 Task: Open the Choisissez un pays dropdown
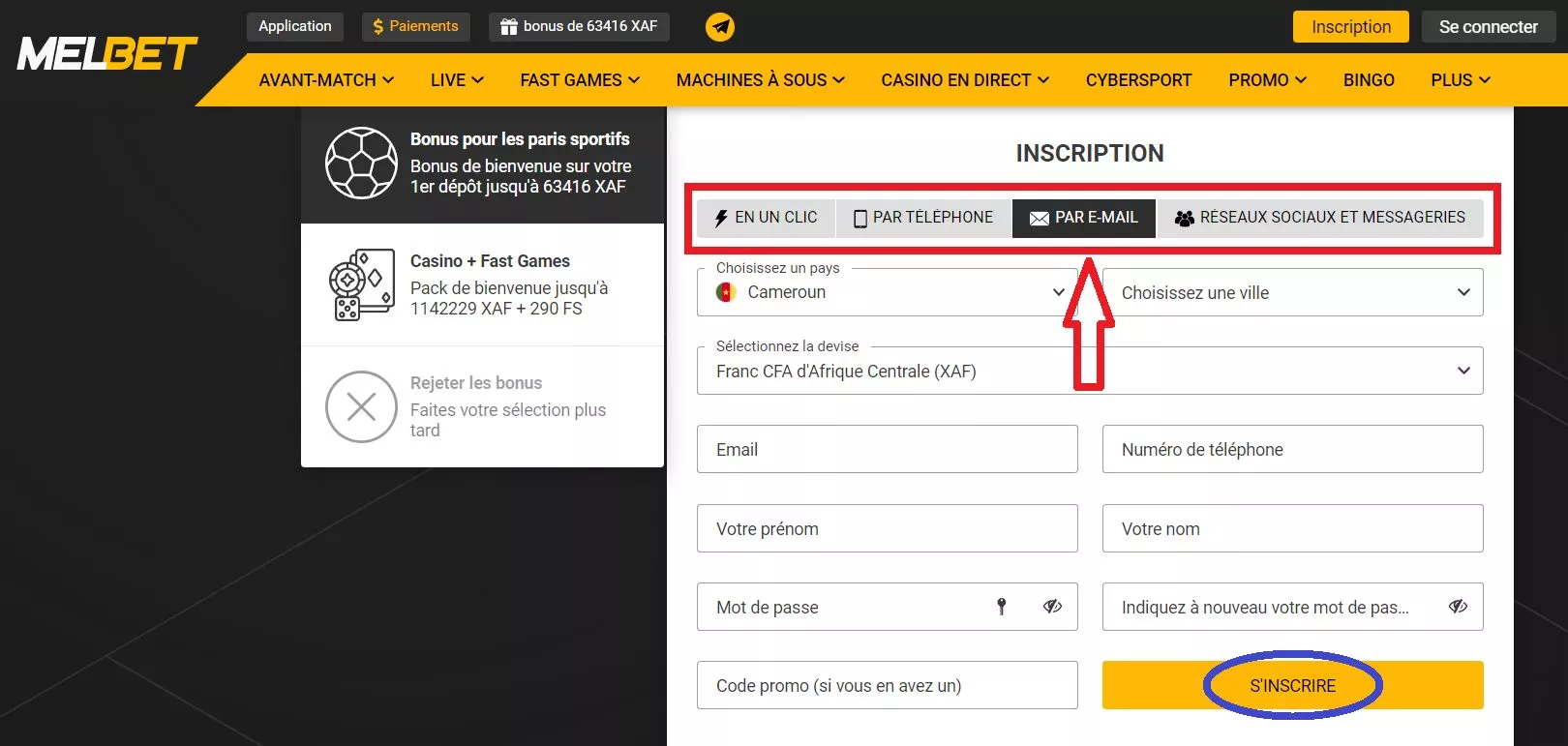point(887,292)
